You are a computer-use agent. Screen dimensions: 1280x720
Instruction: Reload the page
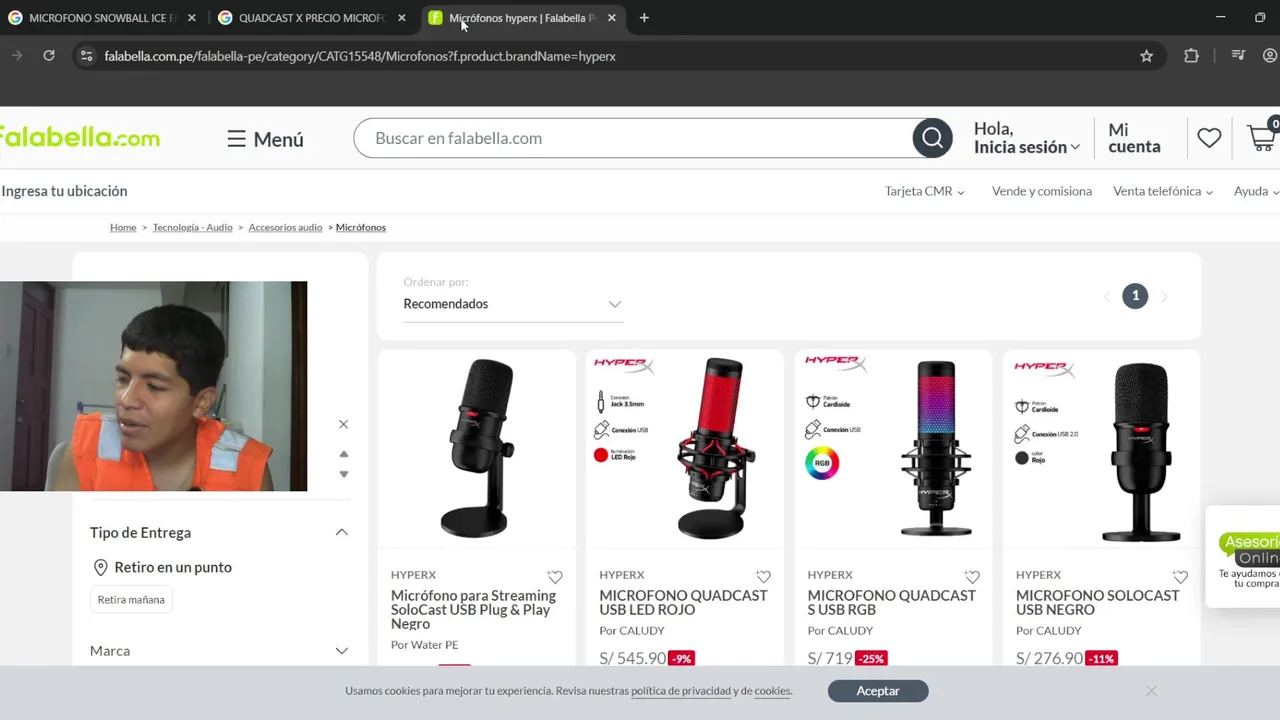coord(48,56)
